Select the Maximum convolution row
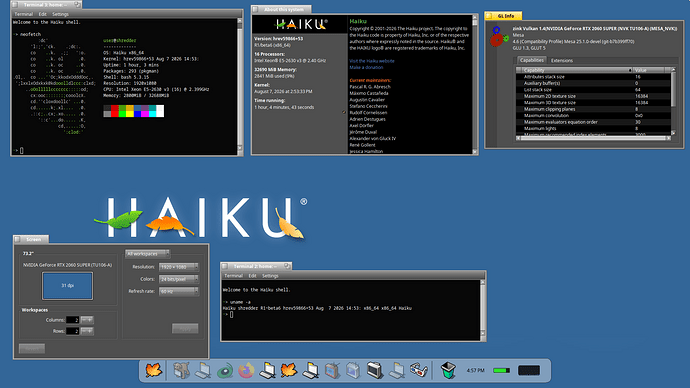690x388 pixels. tap(594, 115)
